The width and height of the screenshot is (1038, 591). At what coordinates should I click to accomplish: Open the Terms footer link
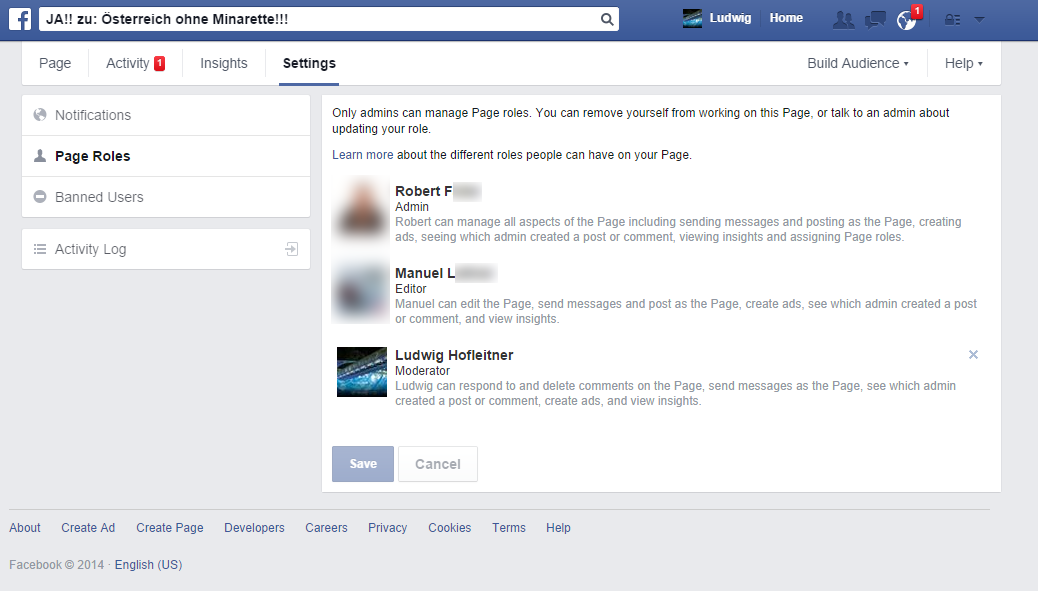[x=508, y=528]
